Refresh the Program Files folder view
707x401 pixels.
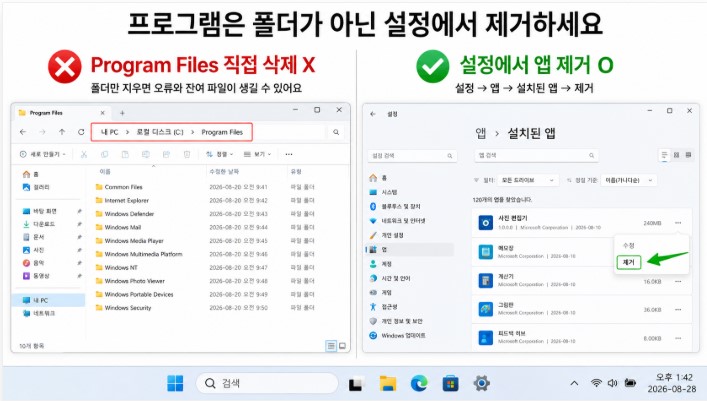81,132
